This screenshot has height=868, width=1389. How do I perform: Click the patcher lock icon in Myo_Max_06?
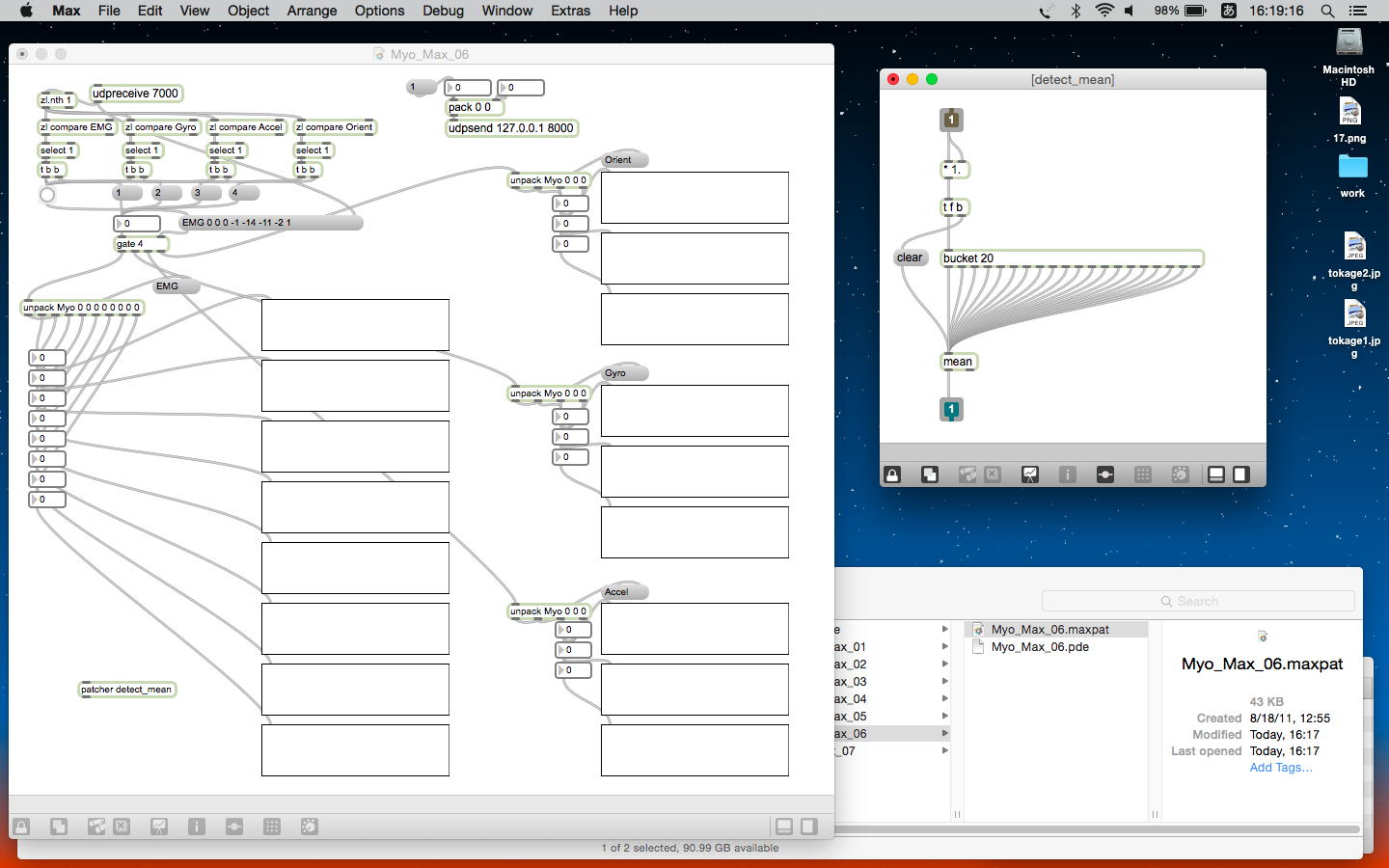coord(21,827)
